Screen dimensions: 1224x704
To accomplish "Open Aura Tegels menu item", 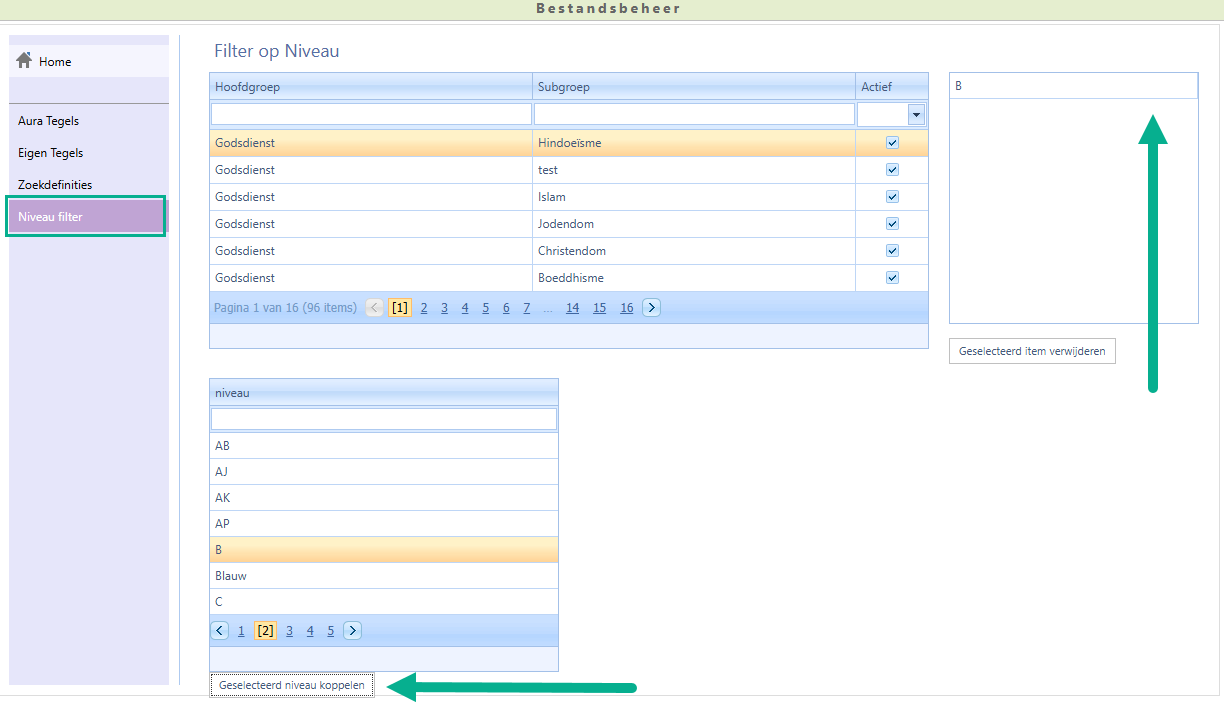I will click(48, 121).
